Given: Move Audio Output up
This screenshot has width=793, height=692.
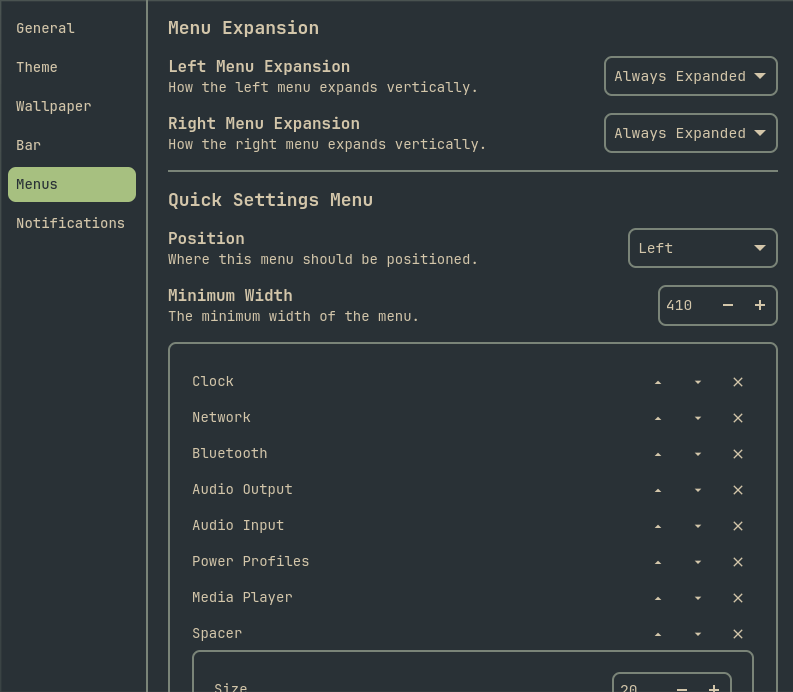Looking at the screenshot, I should click(x=658, y=490).
